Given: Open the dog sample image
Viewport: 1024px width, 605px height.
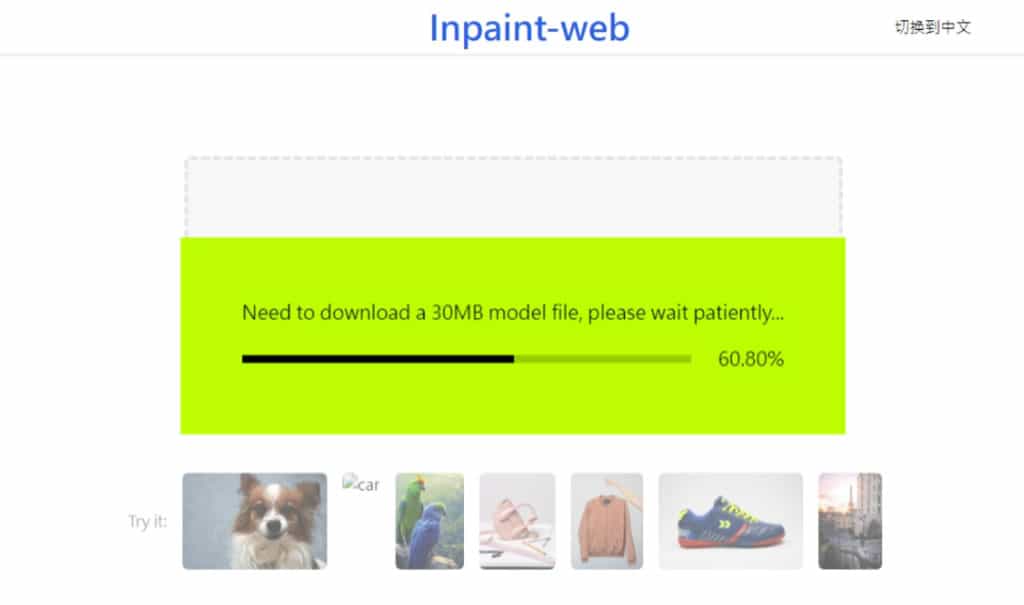Looking at the screenshot, I should (254, 521).
